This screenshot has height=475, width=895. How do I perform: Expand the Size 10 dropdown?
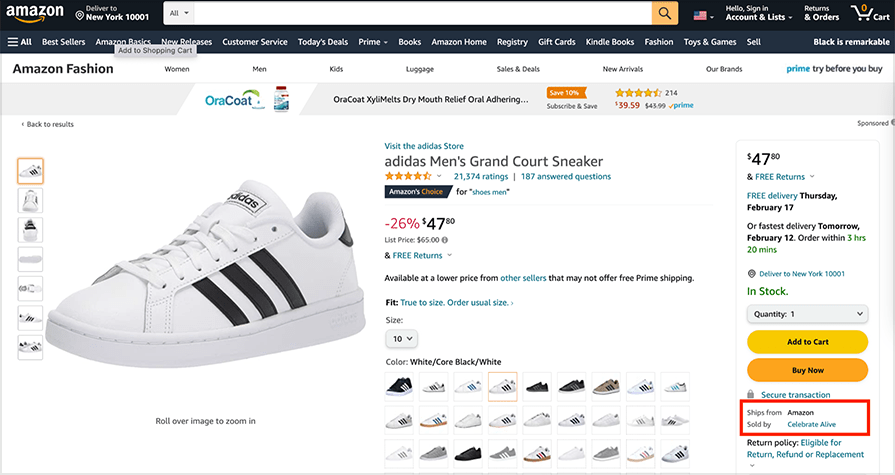[401, 339]
